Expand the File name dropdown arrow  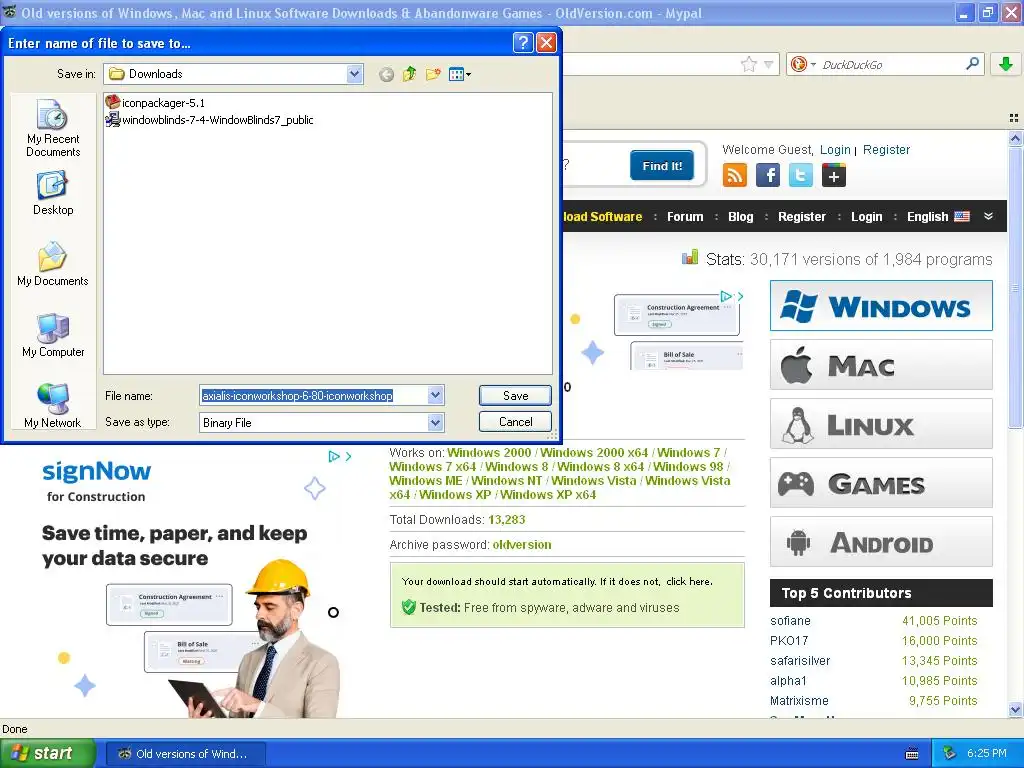pos(436,395)
